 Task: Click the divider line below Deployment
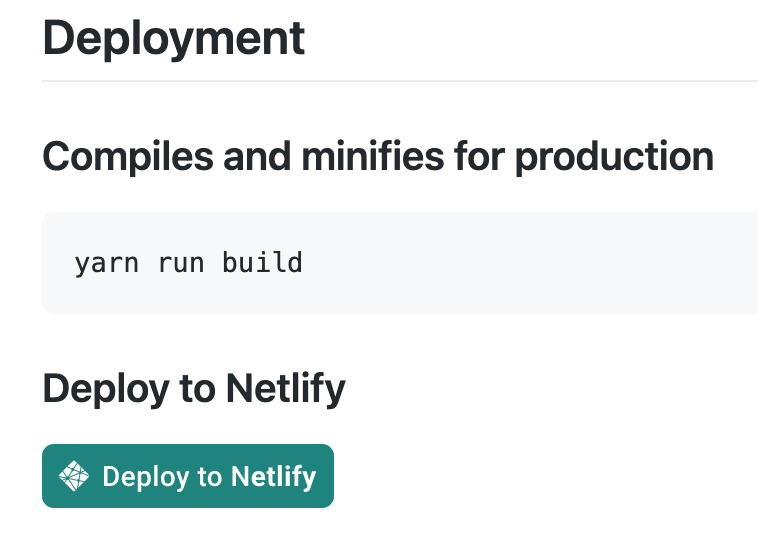(400, 80)
